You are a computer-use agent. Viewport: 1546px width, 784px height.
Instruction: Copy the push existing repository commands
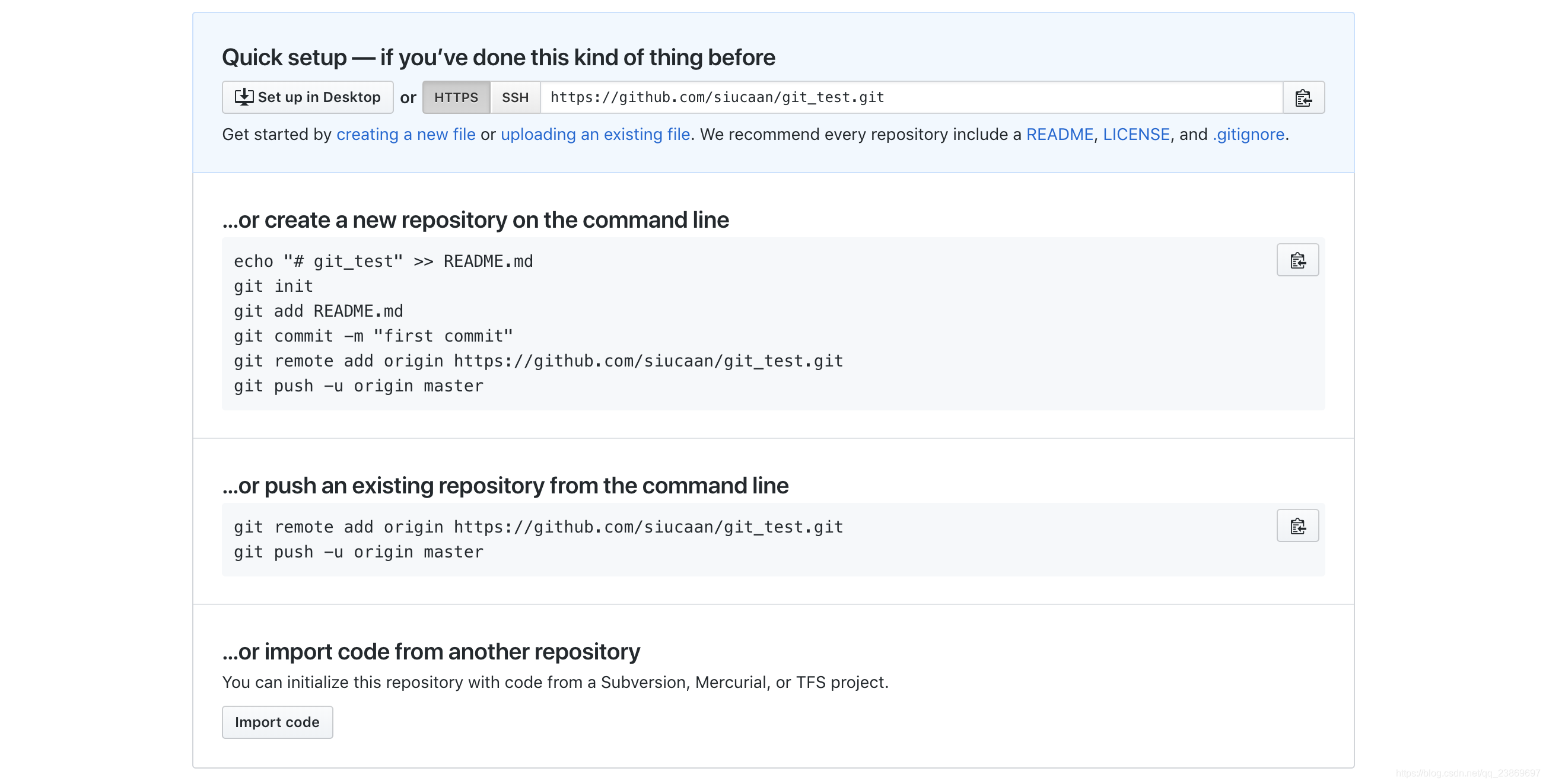point(1297,525)
